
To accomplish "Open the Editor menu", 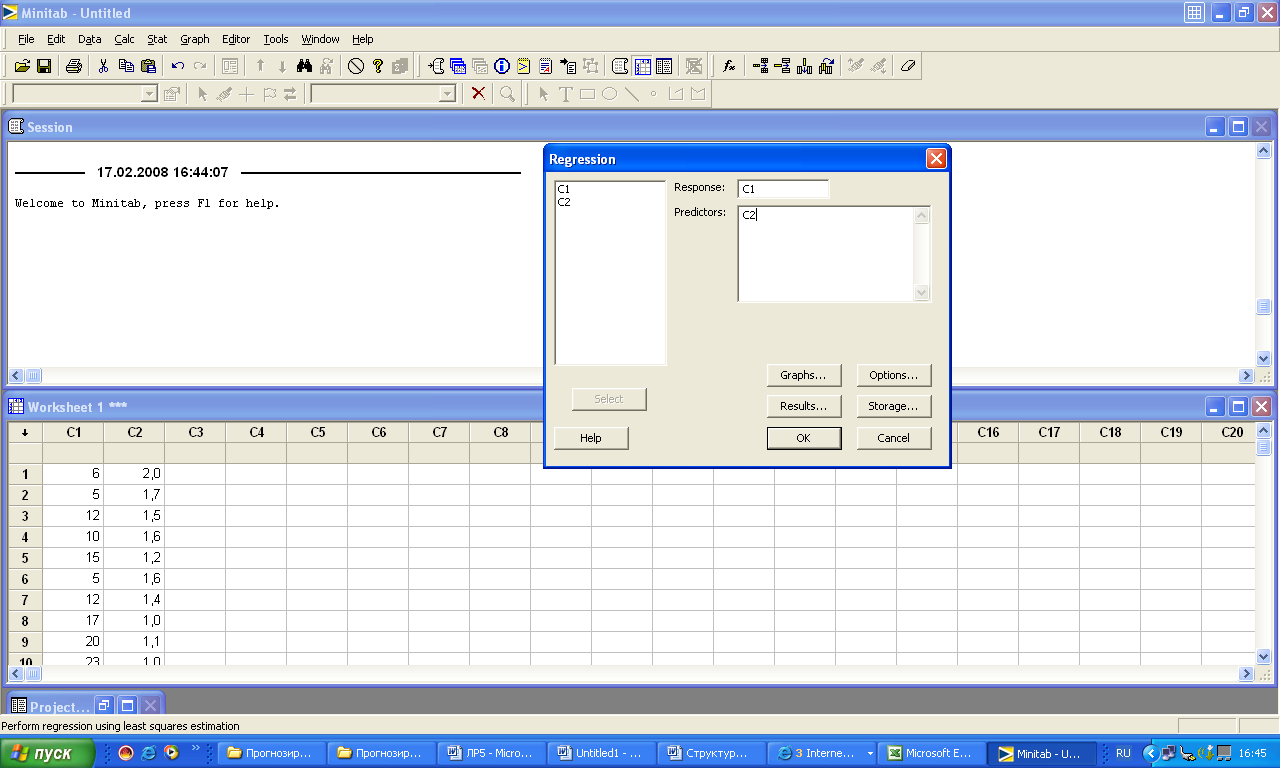I will pyautogui.click(x=236, y=39).
